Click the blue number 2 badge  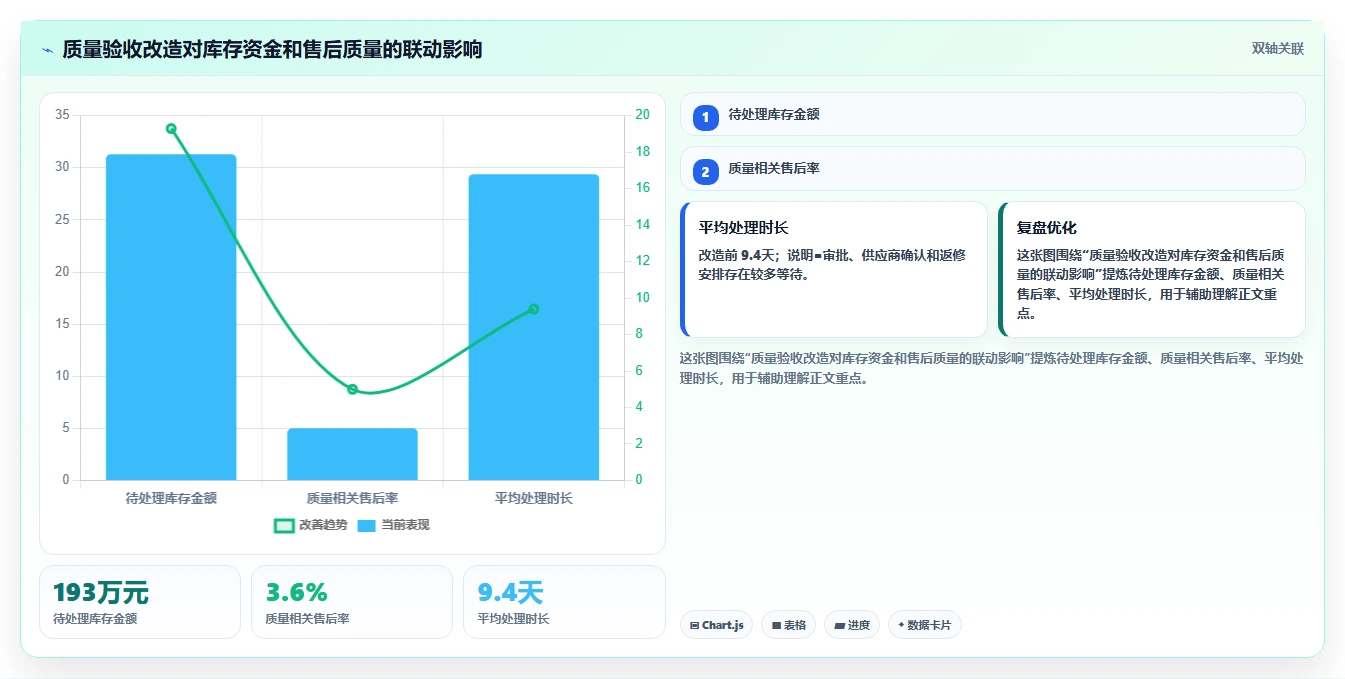705,172
